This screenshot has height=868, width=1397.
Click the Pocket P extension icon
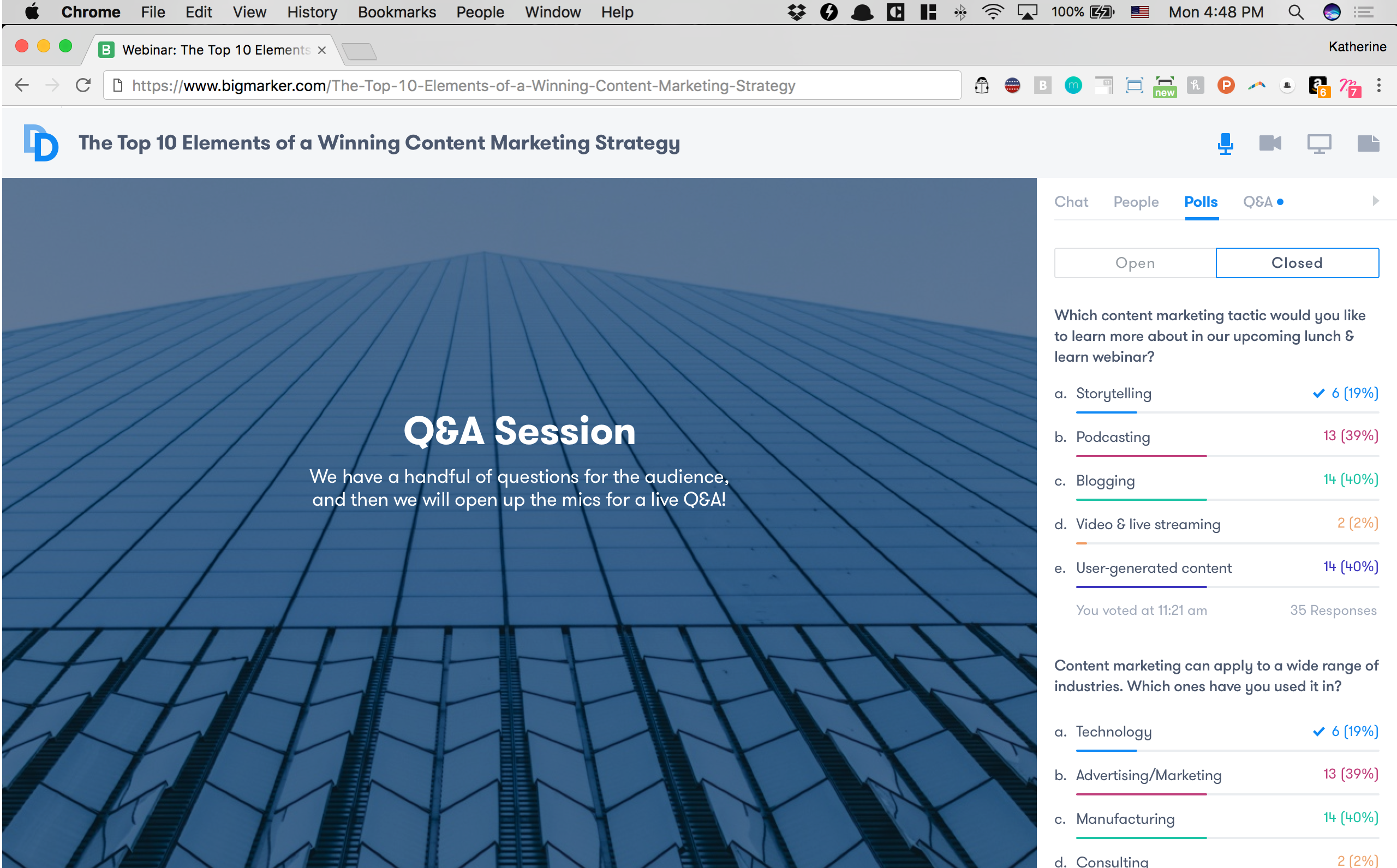[1225, 86]
